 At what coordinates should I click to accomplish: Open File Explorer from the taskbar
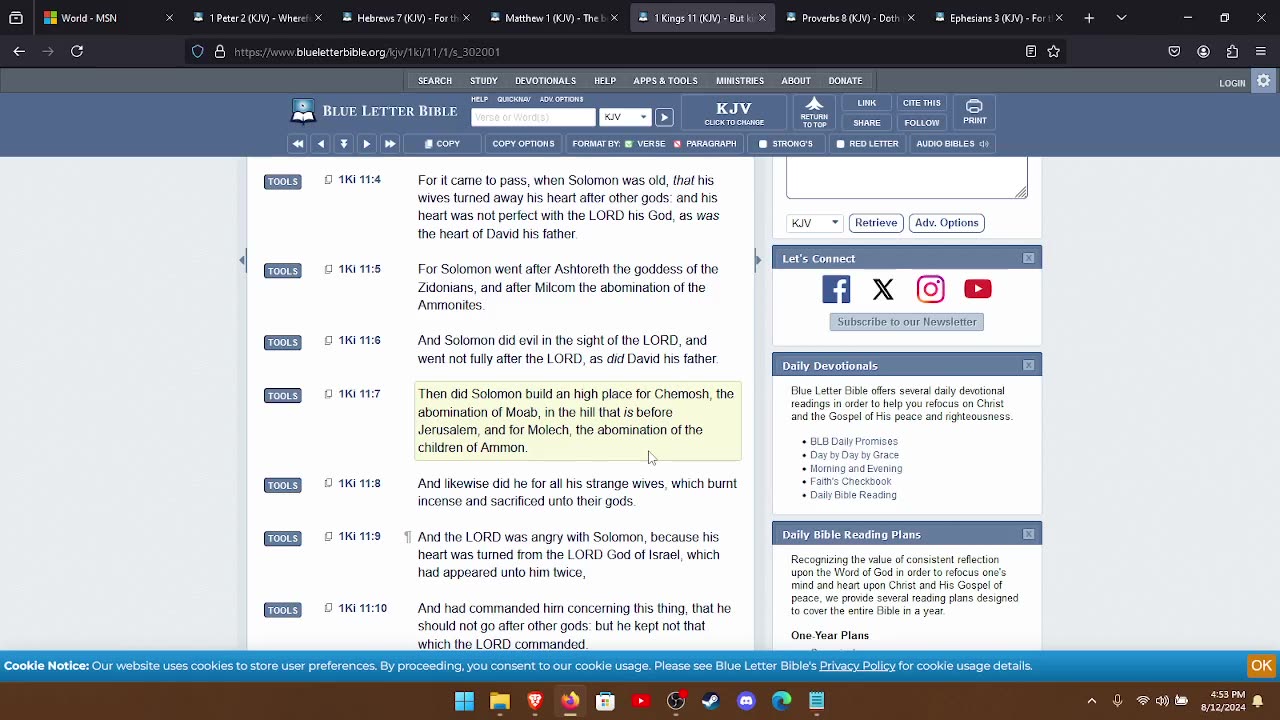click(499, 701)
